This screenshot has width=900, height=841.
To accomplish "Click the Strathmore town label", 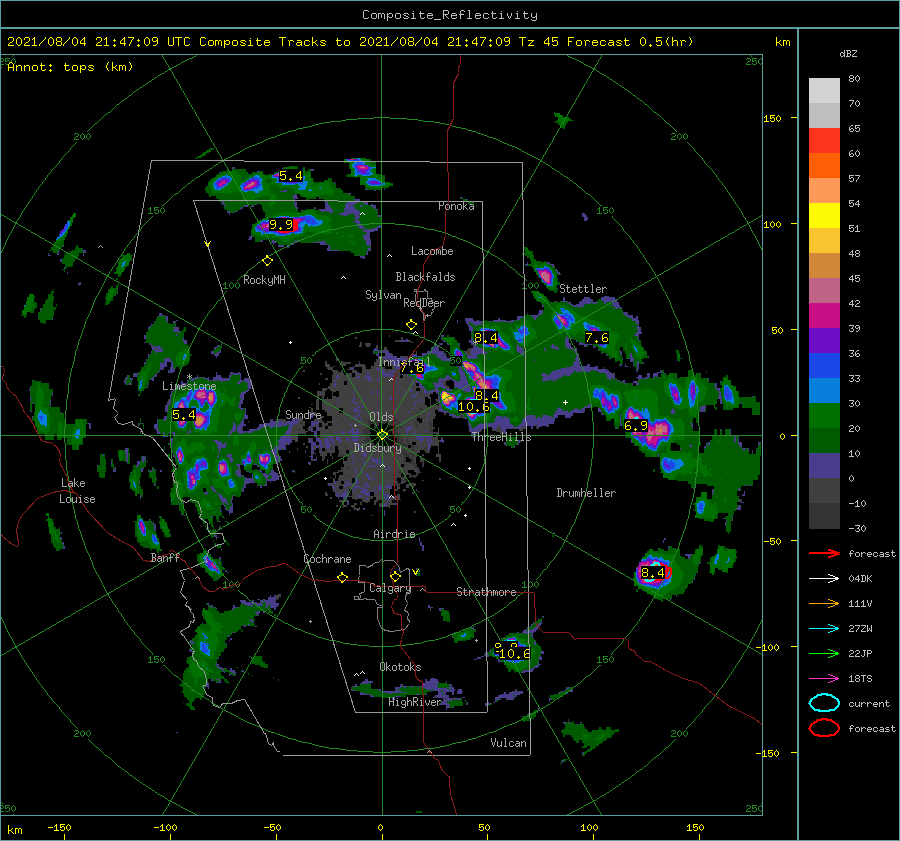I will point(486,592).
